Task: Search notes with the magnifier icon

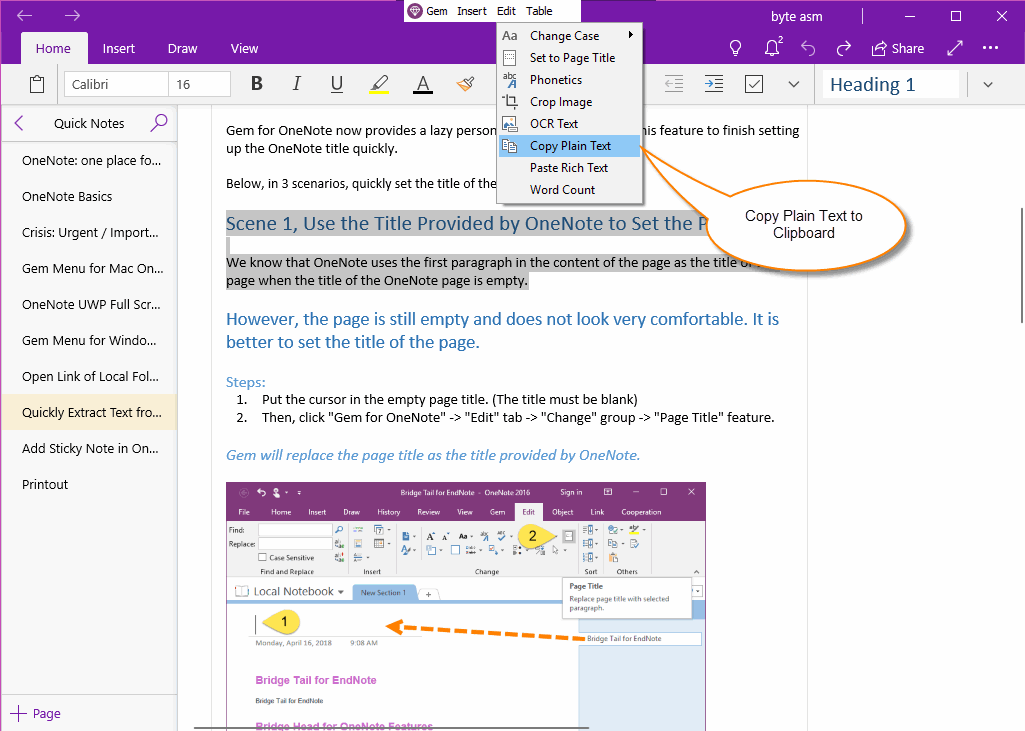Action: 159,123
